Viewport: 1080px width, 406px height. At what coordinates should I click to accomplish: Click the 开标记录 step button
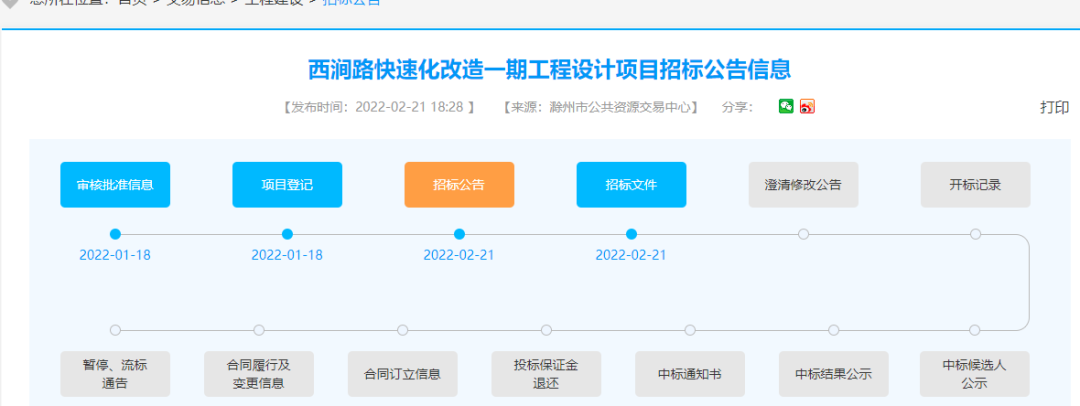click(975, 185)
